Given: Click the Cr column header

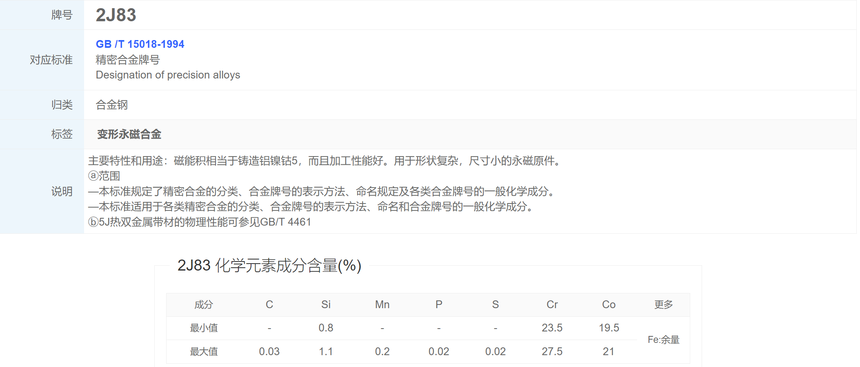Looking at the screenshot, I should tap(552, 304).
